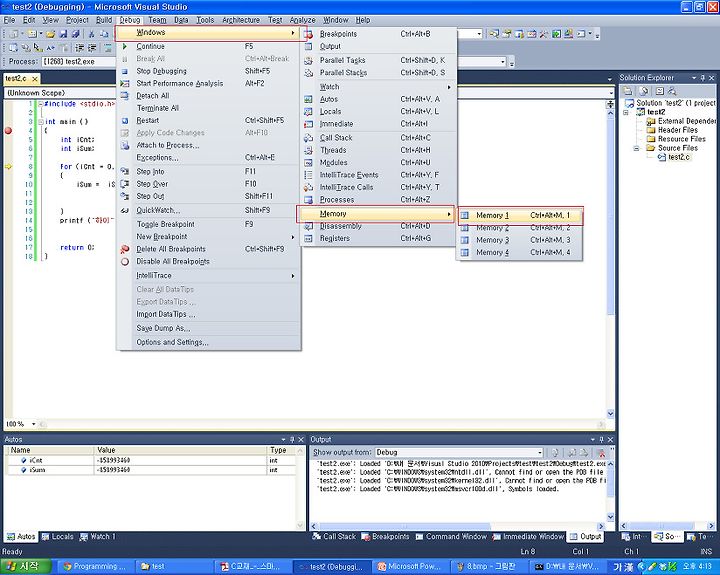The image size is (720, 575).
Task: Click the test2.c file icon in Solution Explorer
Action: click(x=662, y=158)
